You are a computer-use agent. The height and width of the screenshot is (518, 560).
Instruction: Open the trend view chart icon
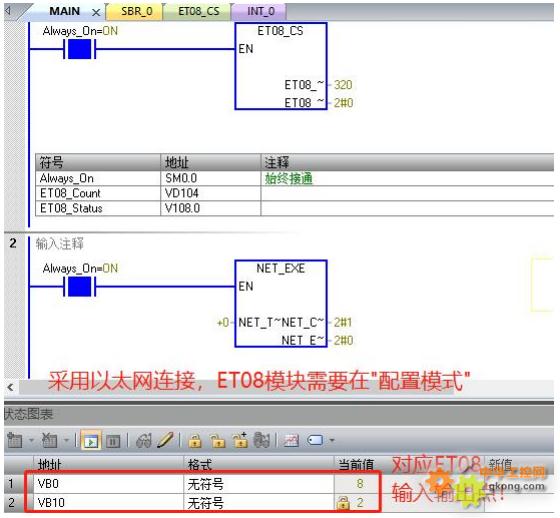pos(291,441)
